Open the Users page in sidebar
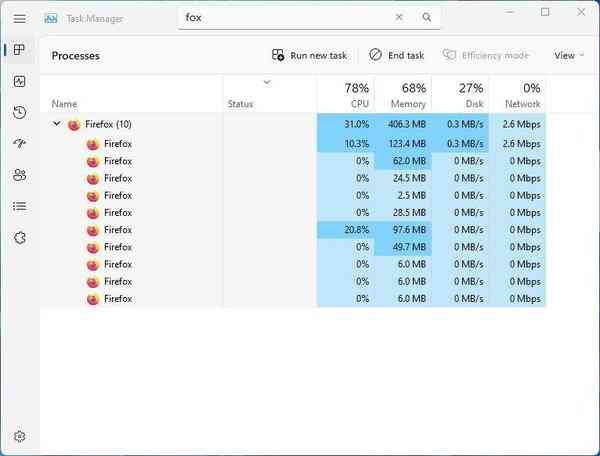This screenshot has height=456, width=600. [20, 175]
